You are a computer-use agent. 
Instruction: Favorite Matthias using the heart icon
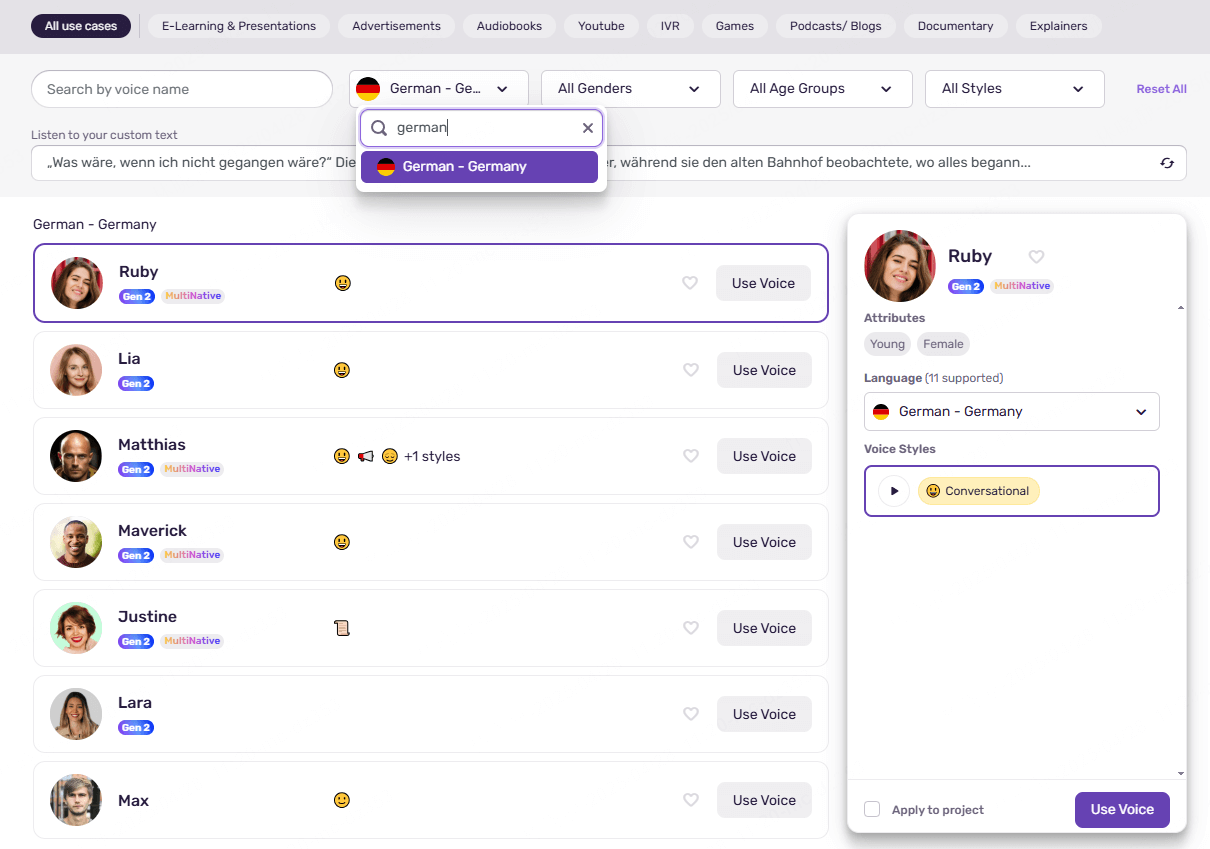(x=690, y=456)
